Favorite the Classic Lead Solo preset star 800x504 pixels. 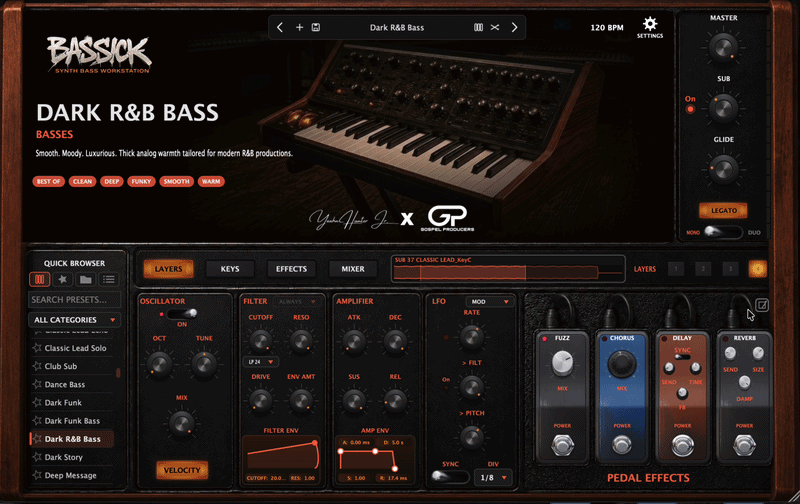37,348
